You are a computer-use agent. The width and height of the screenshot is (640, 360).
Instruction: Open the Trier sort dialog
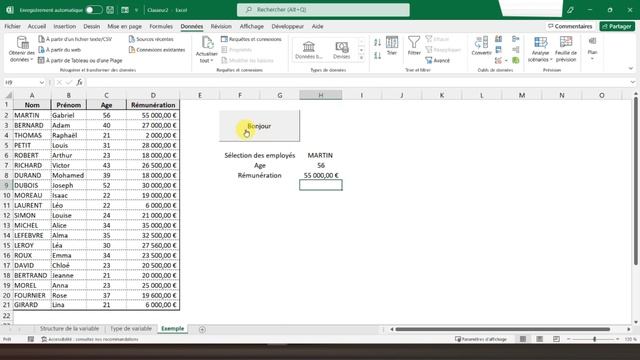[392, 46]
